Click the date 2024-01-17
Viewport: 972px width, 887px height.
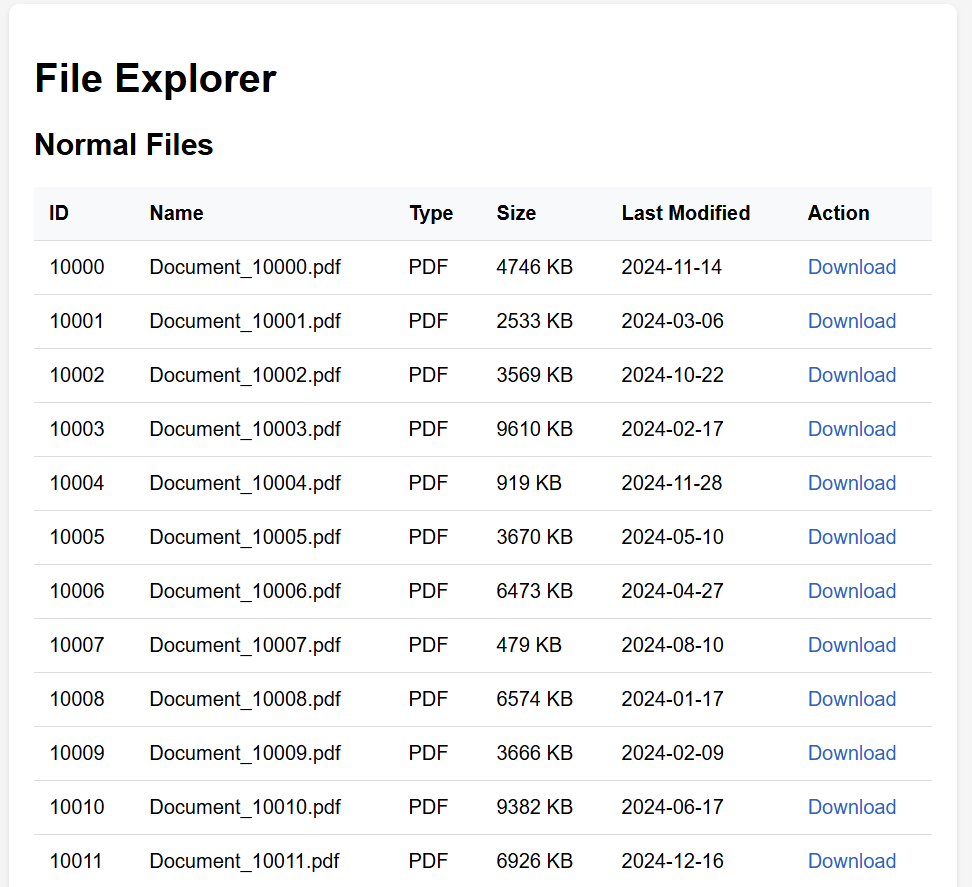673,699
